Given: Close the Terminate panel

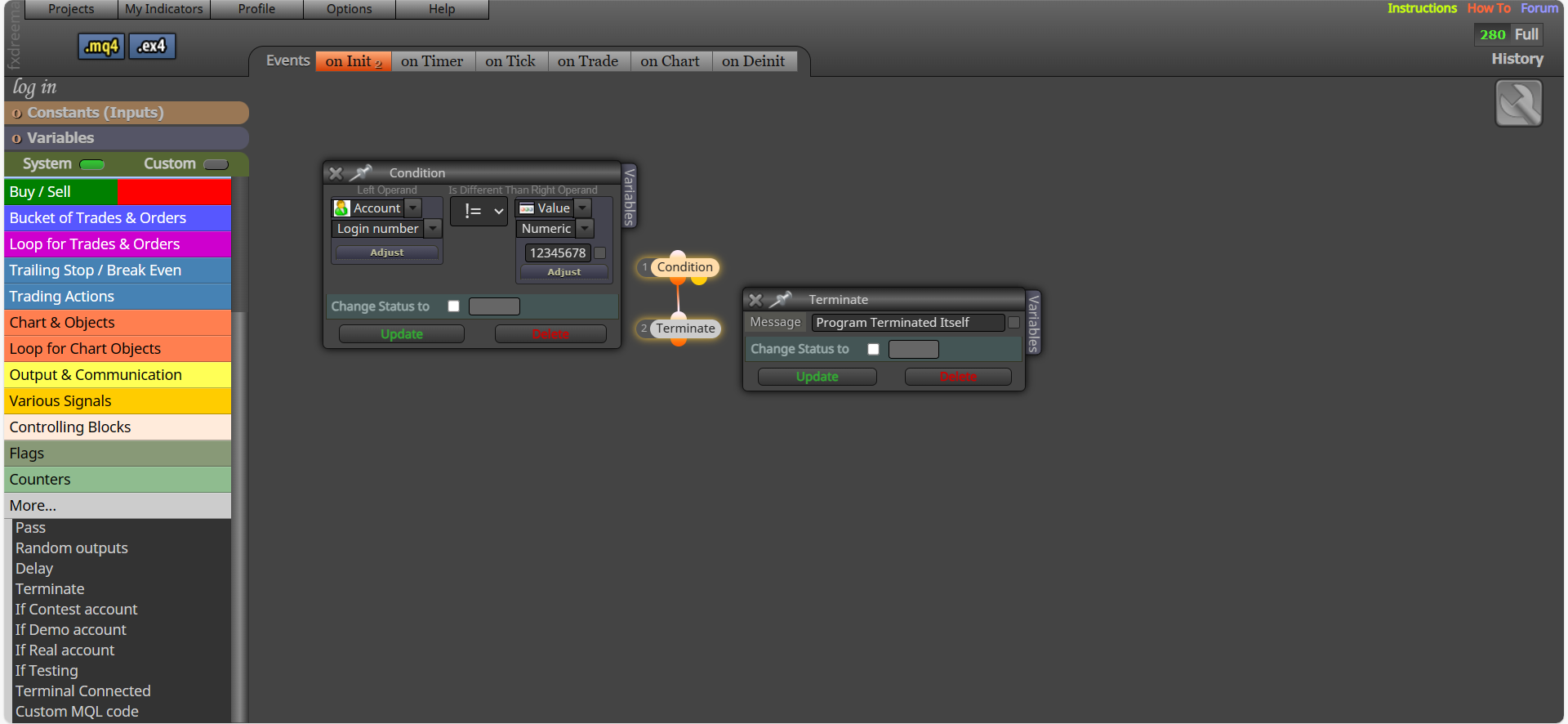Looking at the screenshot, I should click(755, 300).
